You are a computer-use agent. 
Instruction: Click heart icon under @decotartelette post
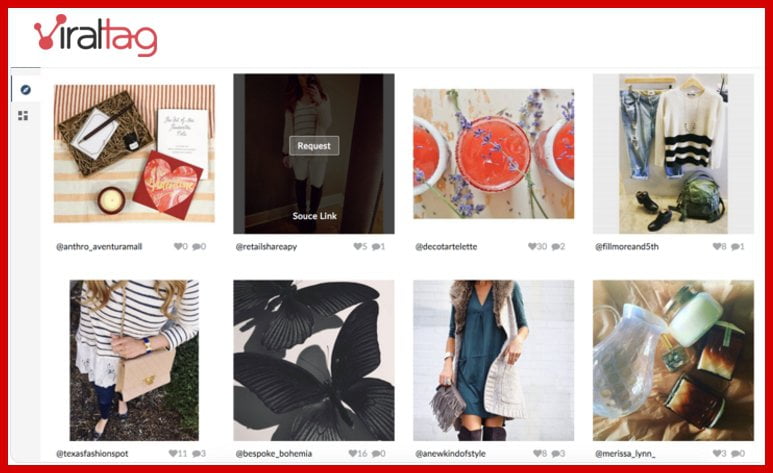coord(532,246)
